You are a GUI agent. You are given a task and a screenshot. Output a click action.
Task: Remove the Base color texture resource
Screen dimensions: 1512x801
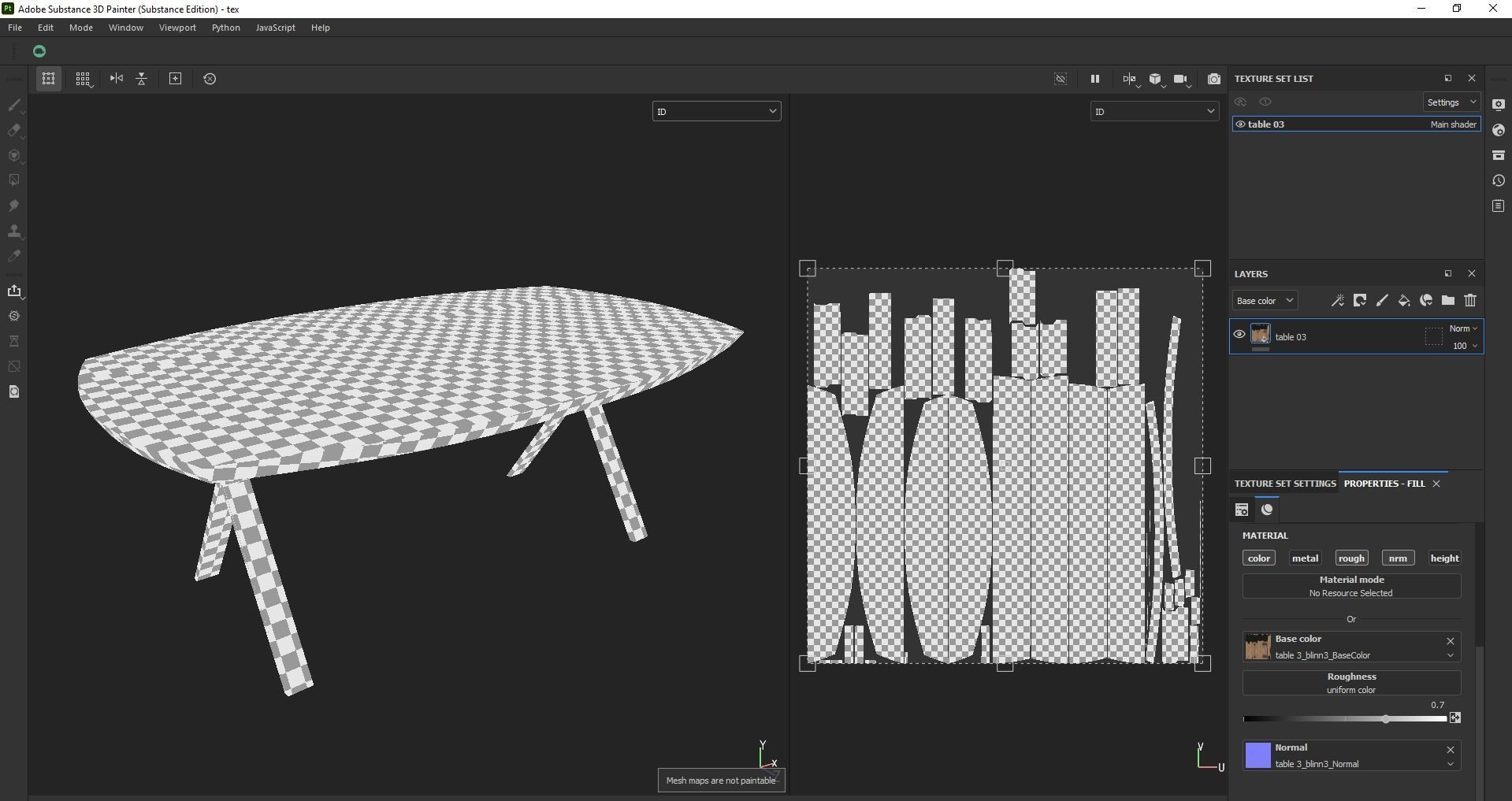1451,641
